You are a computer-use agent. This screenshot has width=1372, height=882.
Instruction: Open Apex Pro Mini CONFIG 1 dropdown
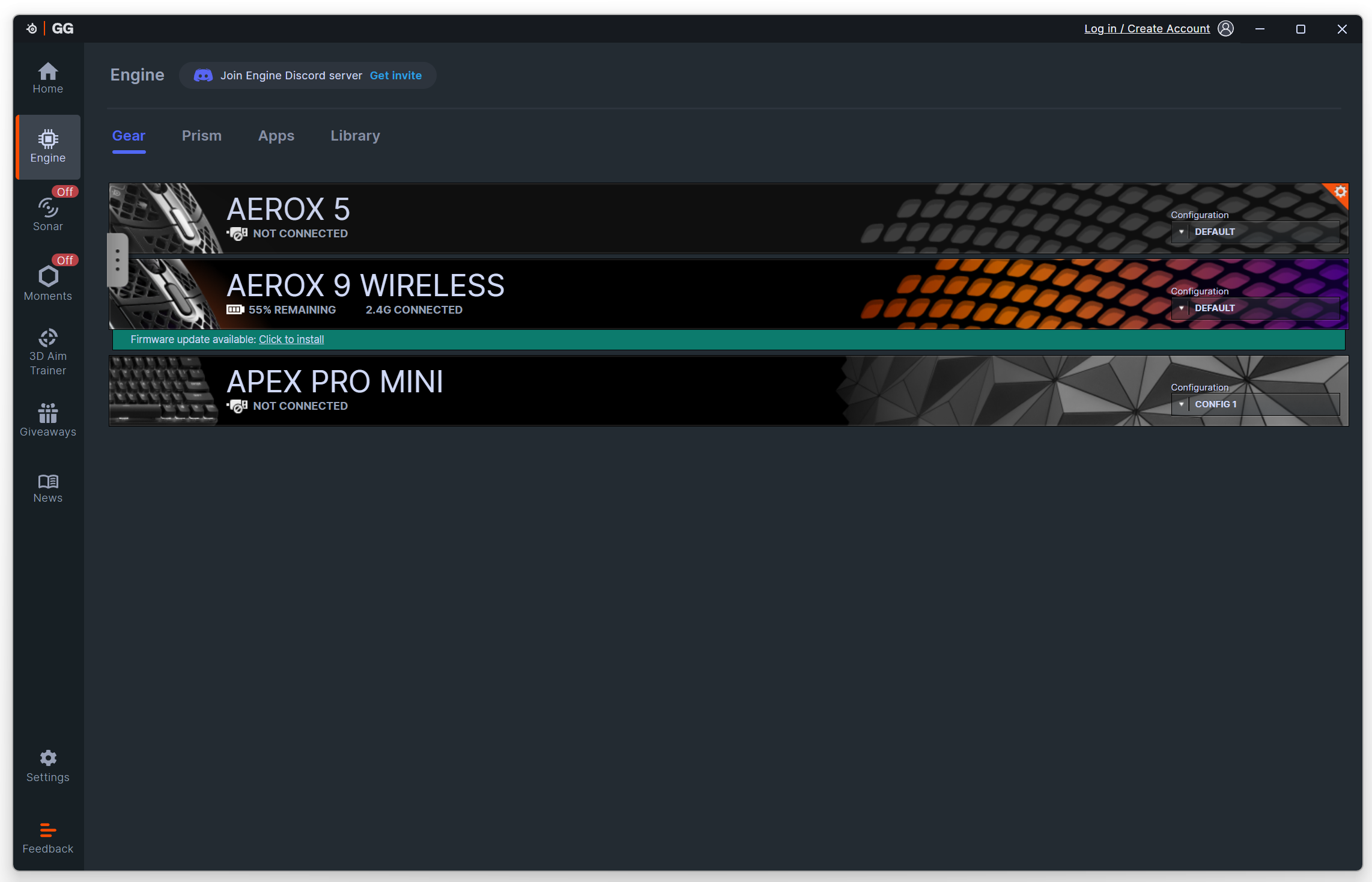click(x=1254, y=404)
